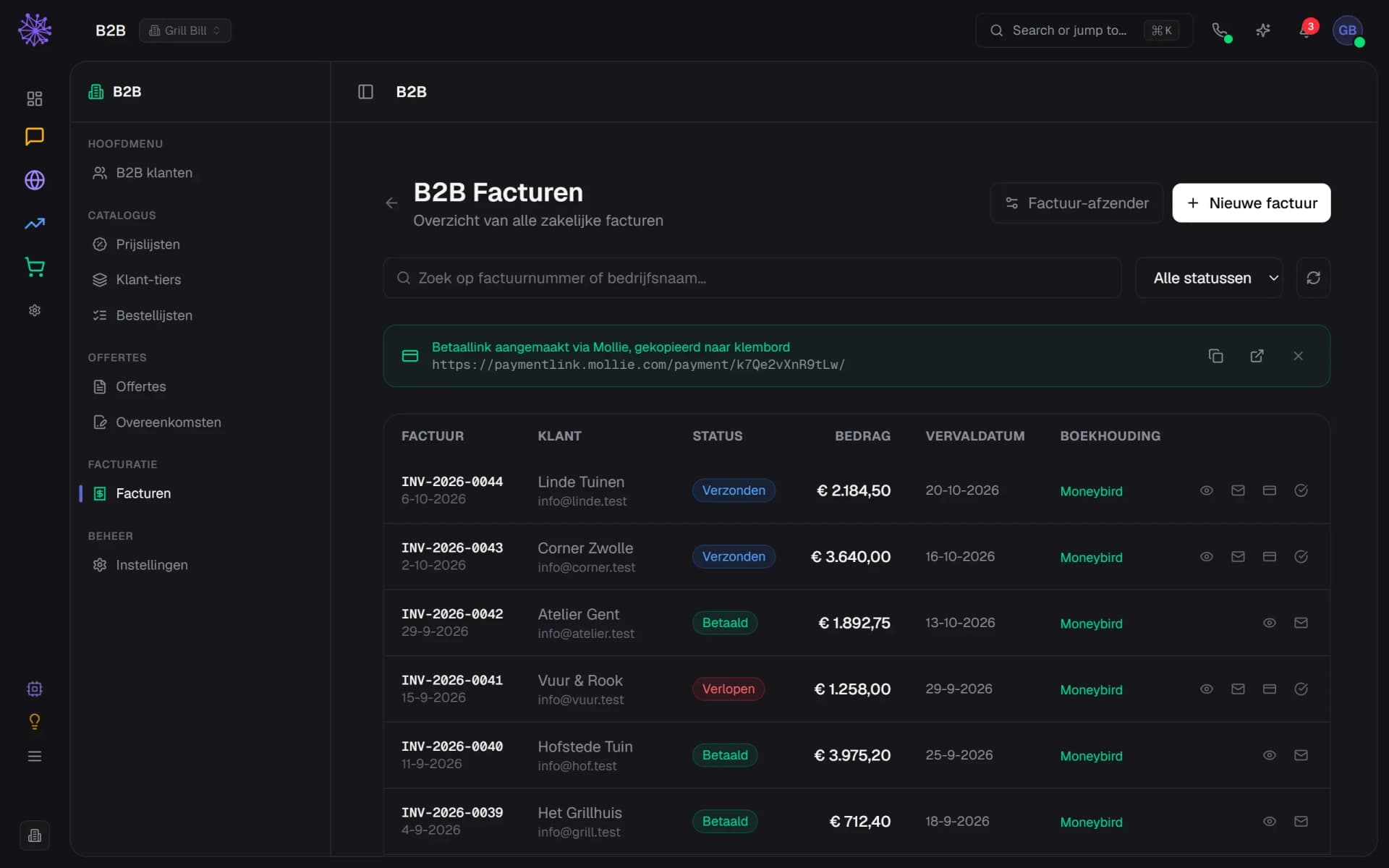Viewport: 1389px width, 868px height.
Task: Open the GB user avatar menu
Action: pyautogui.click(x=1348, y=30)
